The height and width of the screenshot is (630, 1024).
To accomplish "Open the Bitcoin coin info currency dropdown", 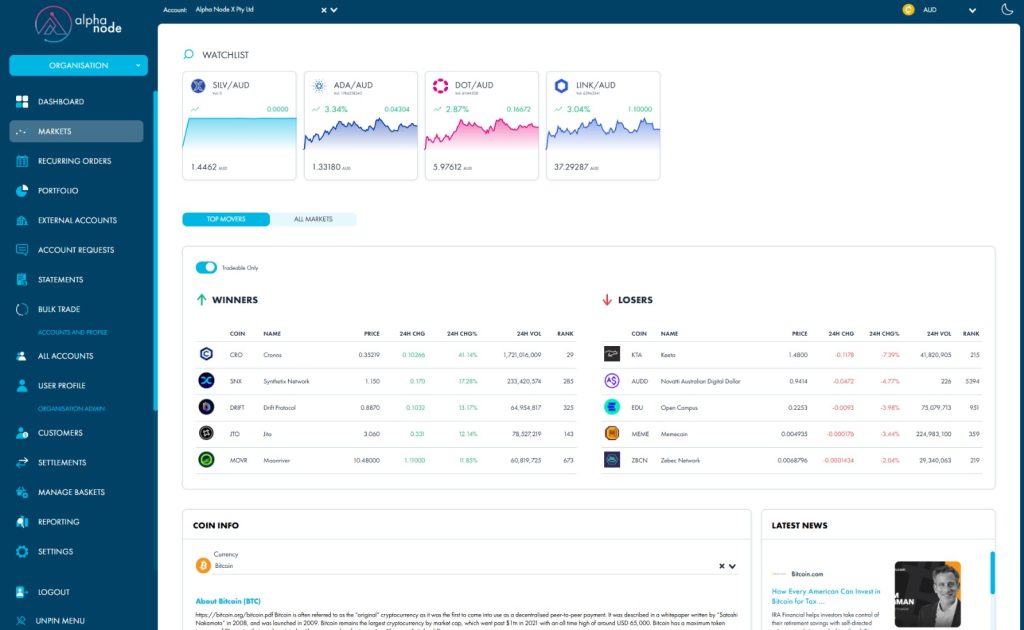I will pyautogui.click(x=733, y=566).
